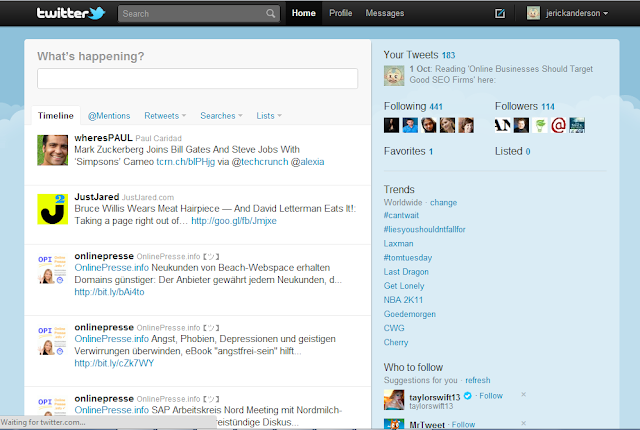The image size is (640, 430).
Task: Open the green plant follower avatar
Action: click(x=540, y=125)
